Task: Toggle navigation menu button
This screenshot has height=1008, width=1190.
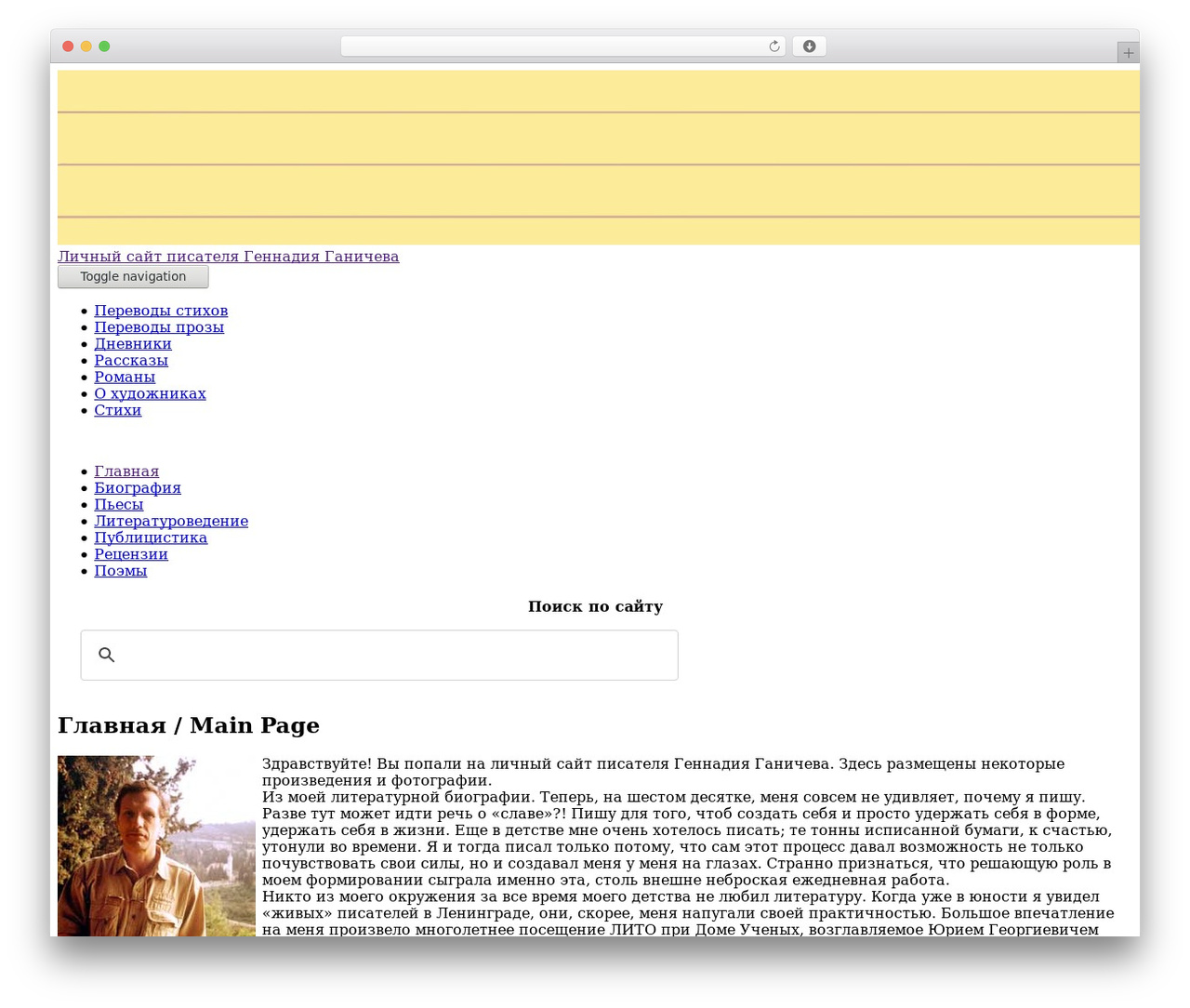Action: click(x=133, y=276)
